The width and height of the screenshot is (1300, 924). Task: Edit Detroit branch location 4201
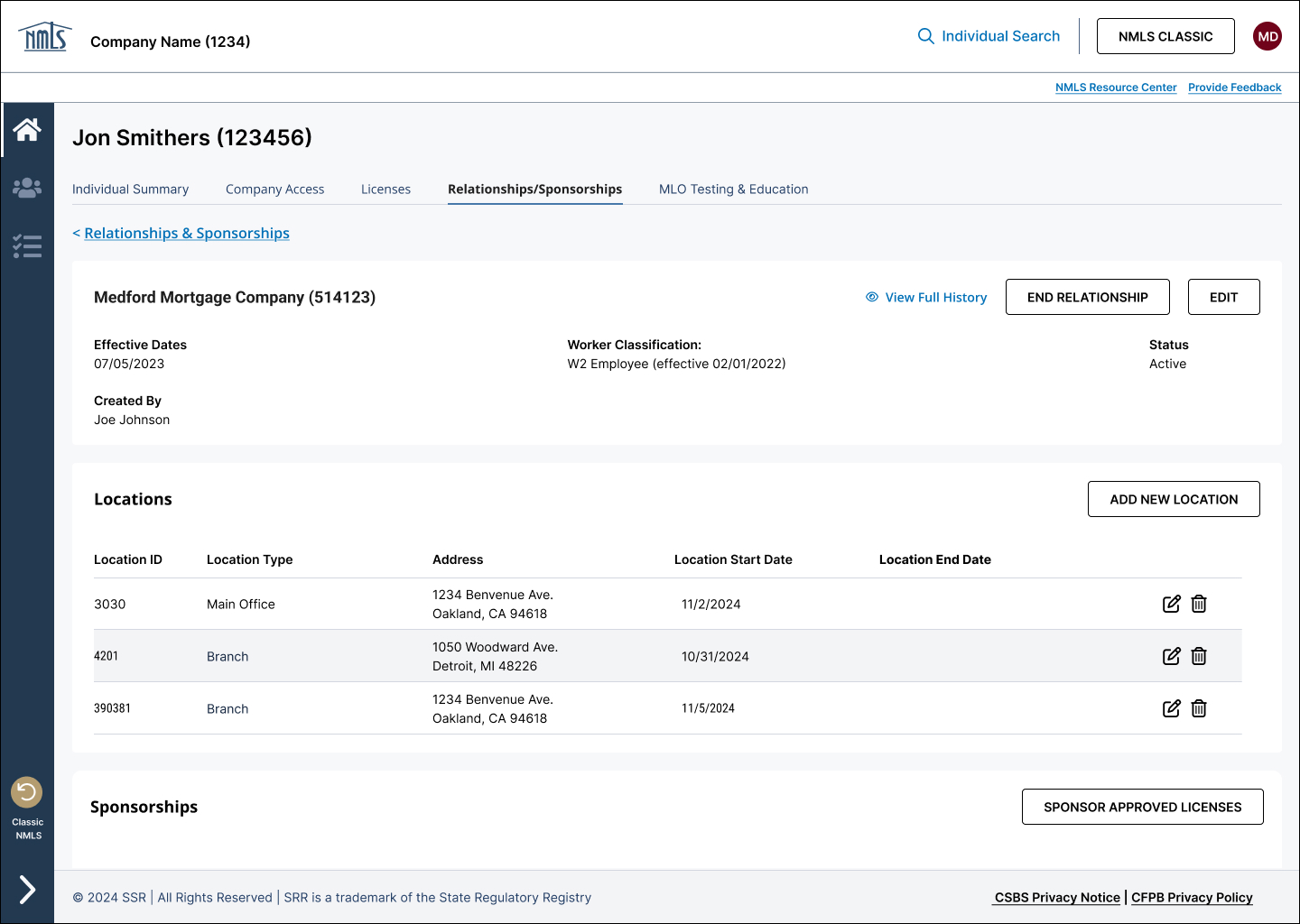(x=1171, y=656)
